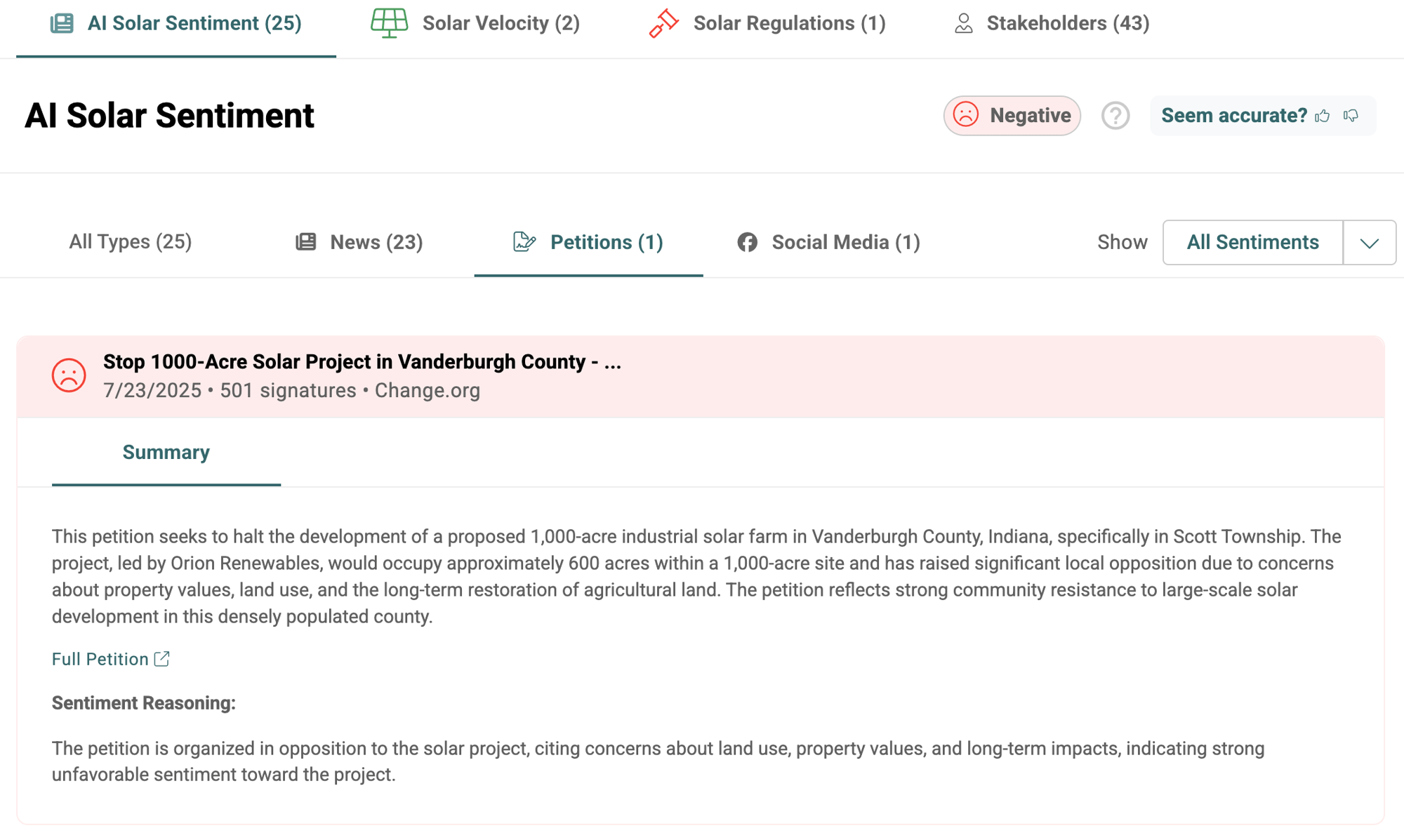Click the external link icon next to Full Petition
This screenshot has width=1404, height=840.
[162, 658]
